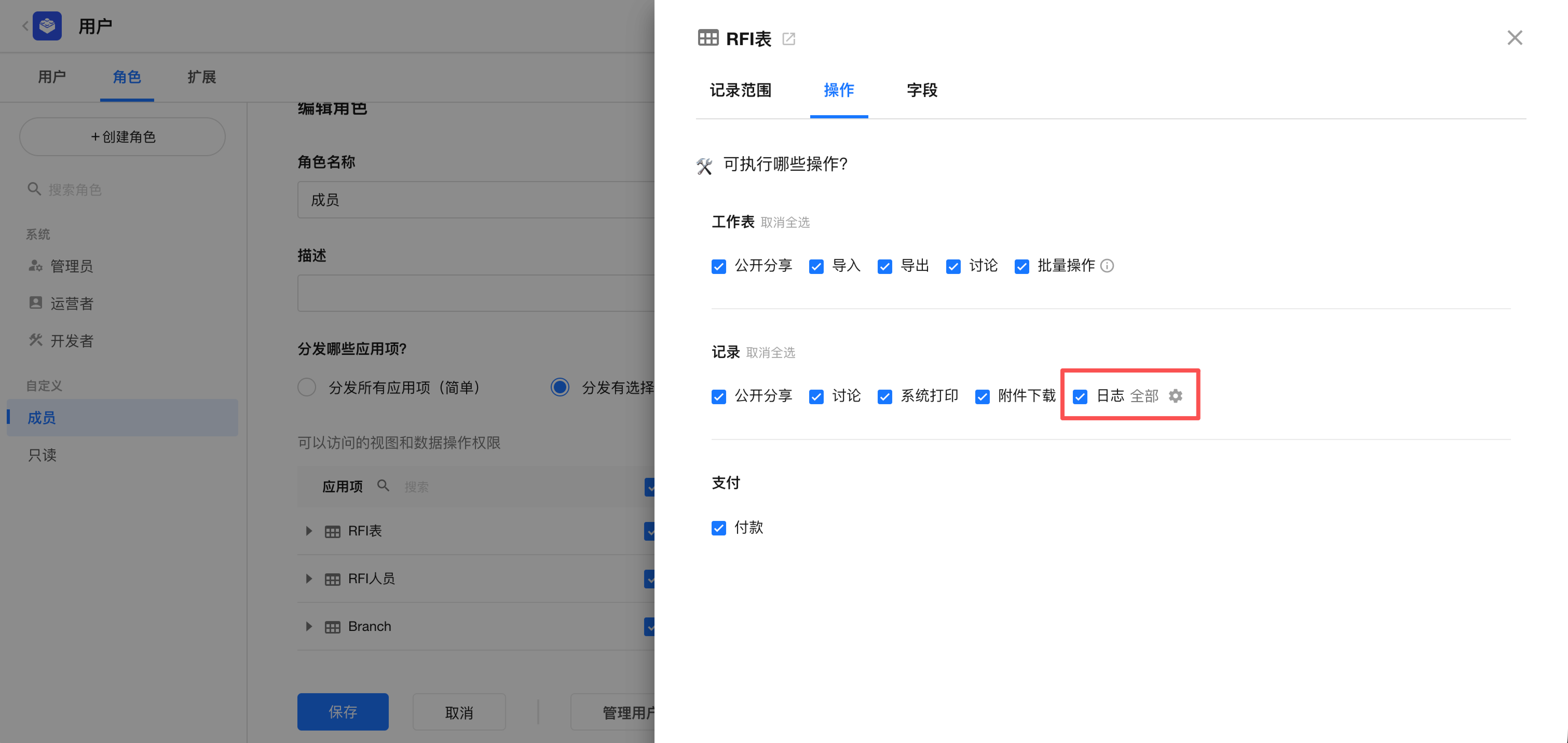Image resolution: width=1568 pixels, height=743 pixels.
Task: Click the 保存 button
Action: click(x=343, y=712)
